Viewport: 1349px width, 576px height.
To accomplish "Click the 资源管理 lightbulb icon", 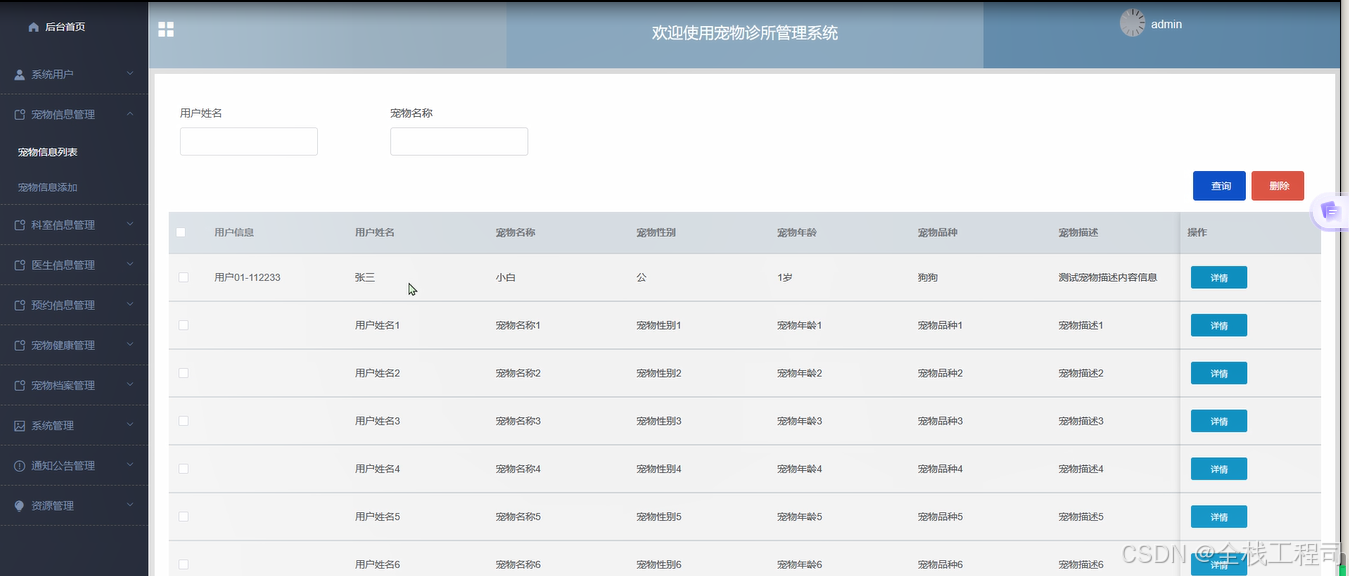I will coord(20,505).
